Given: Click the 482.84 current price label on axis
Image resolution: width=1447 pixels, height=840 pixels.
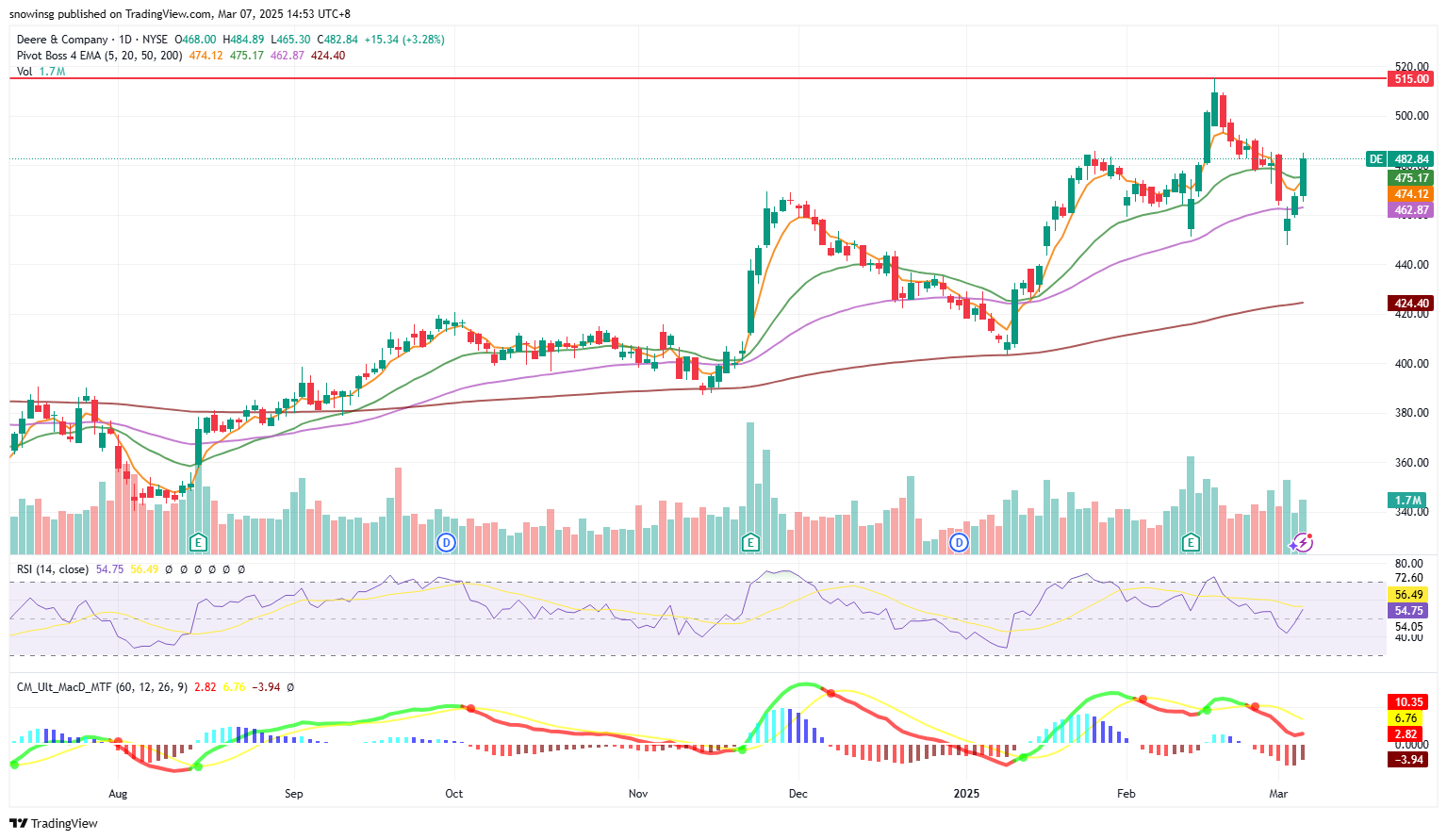Looking at the screenshot, I should click(1411, 159).
